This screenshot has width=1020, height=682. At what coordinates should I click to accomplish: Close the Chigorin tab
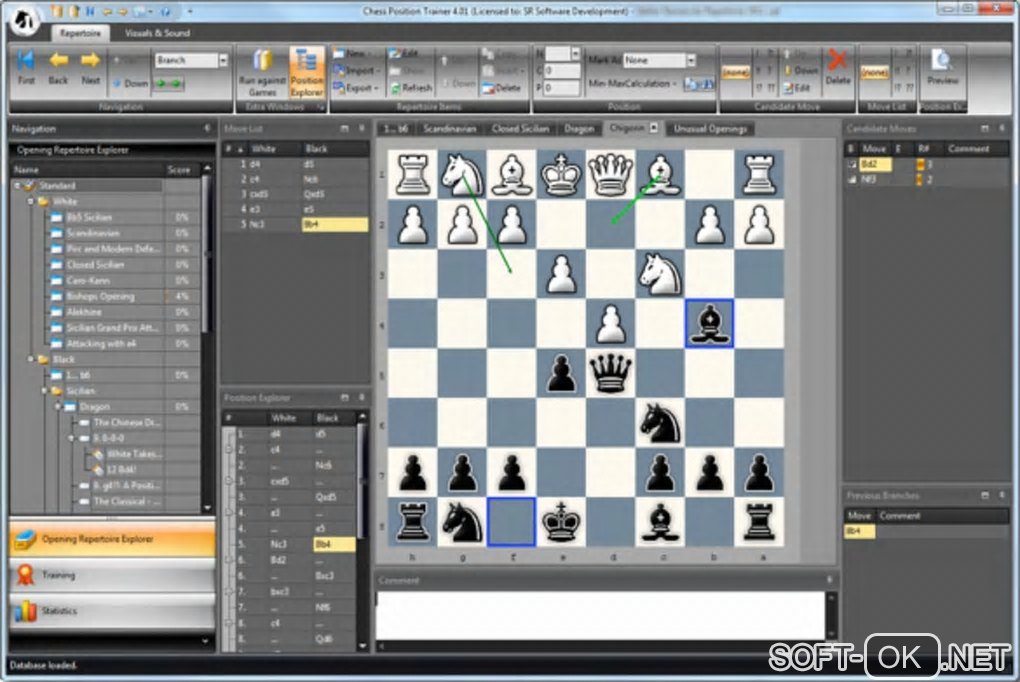(x=654, y=128)
